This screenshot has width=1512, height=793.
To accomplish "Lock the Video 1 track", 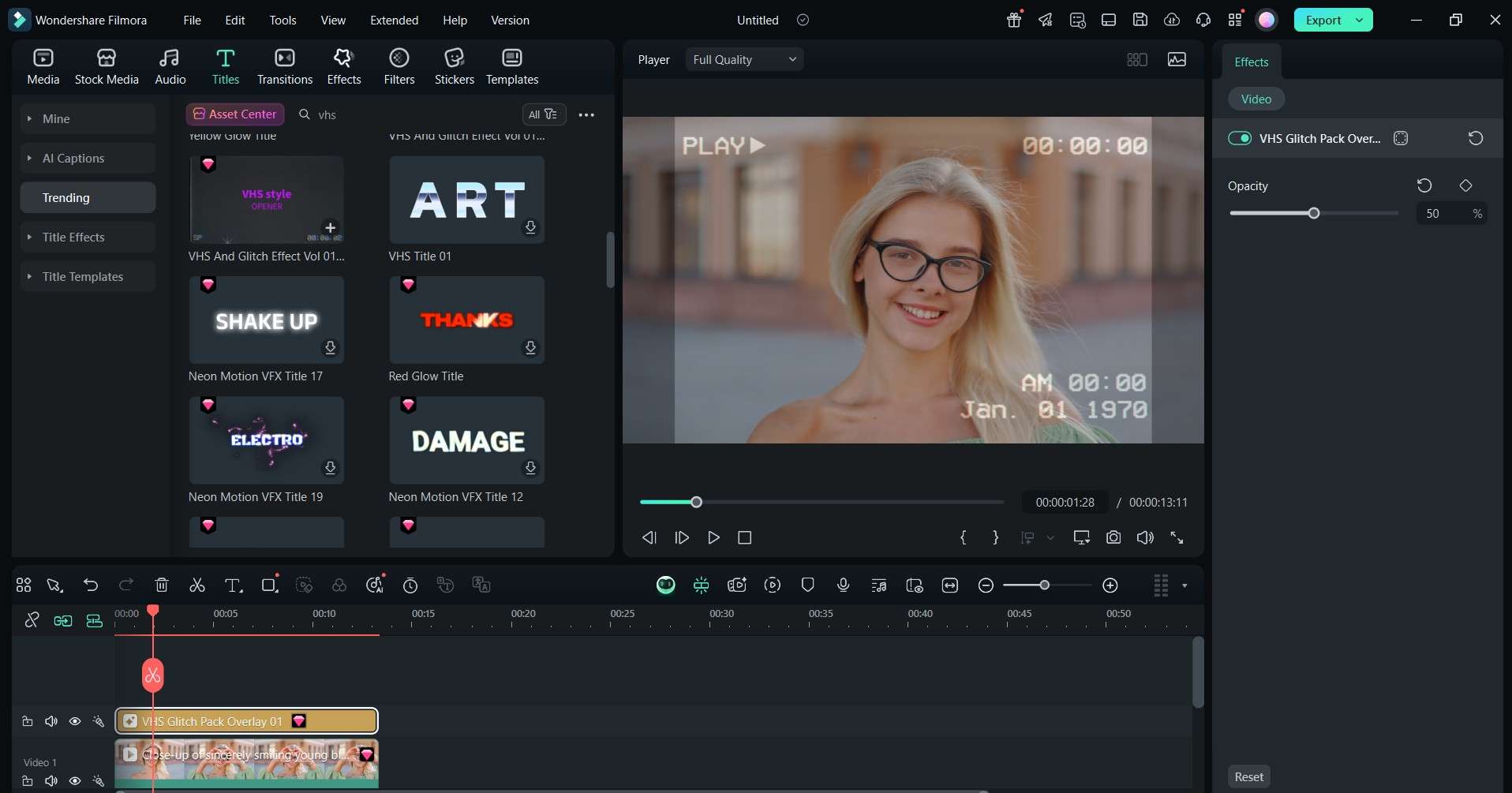I will click(27, 781).
